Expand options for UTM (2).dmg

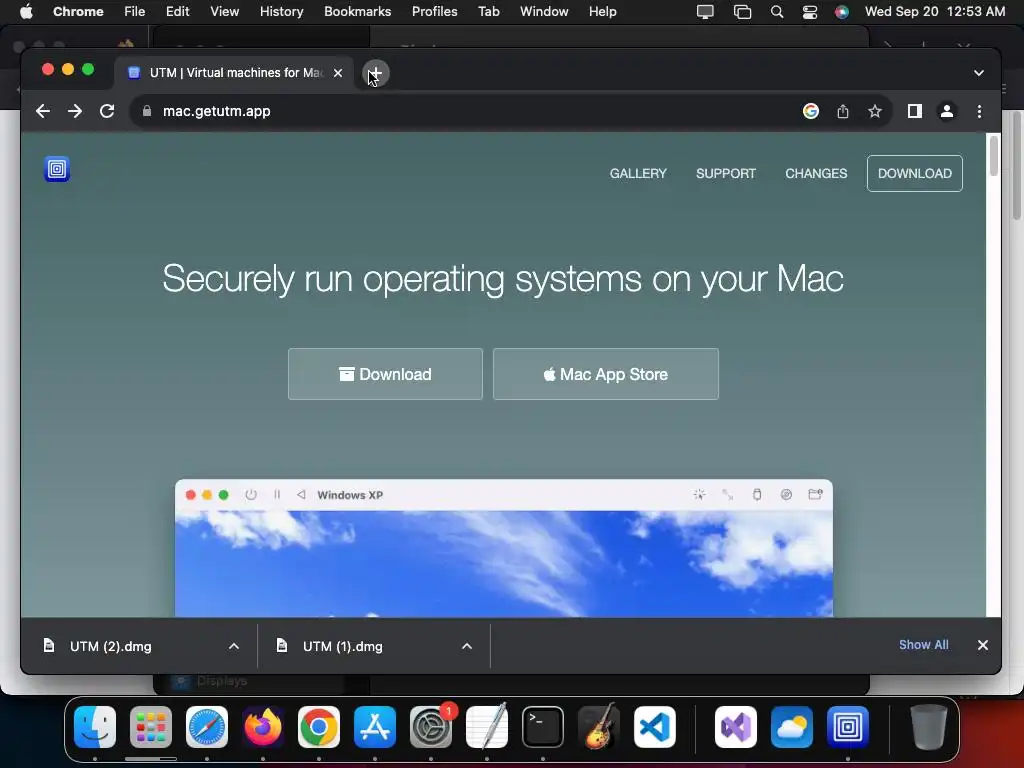pyautogui.click(x=234, y=647)
